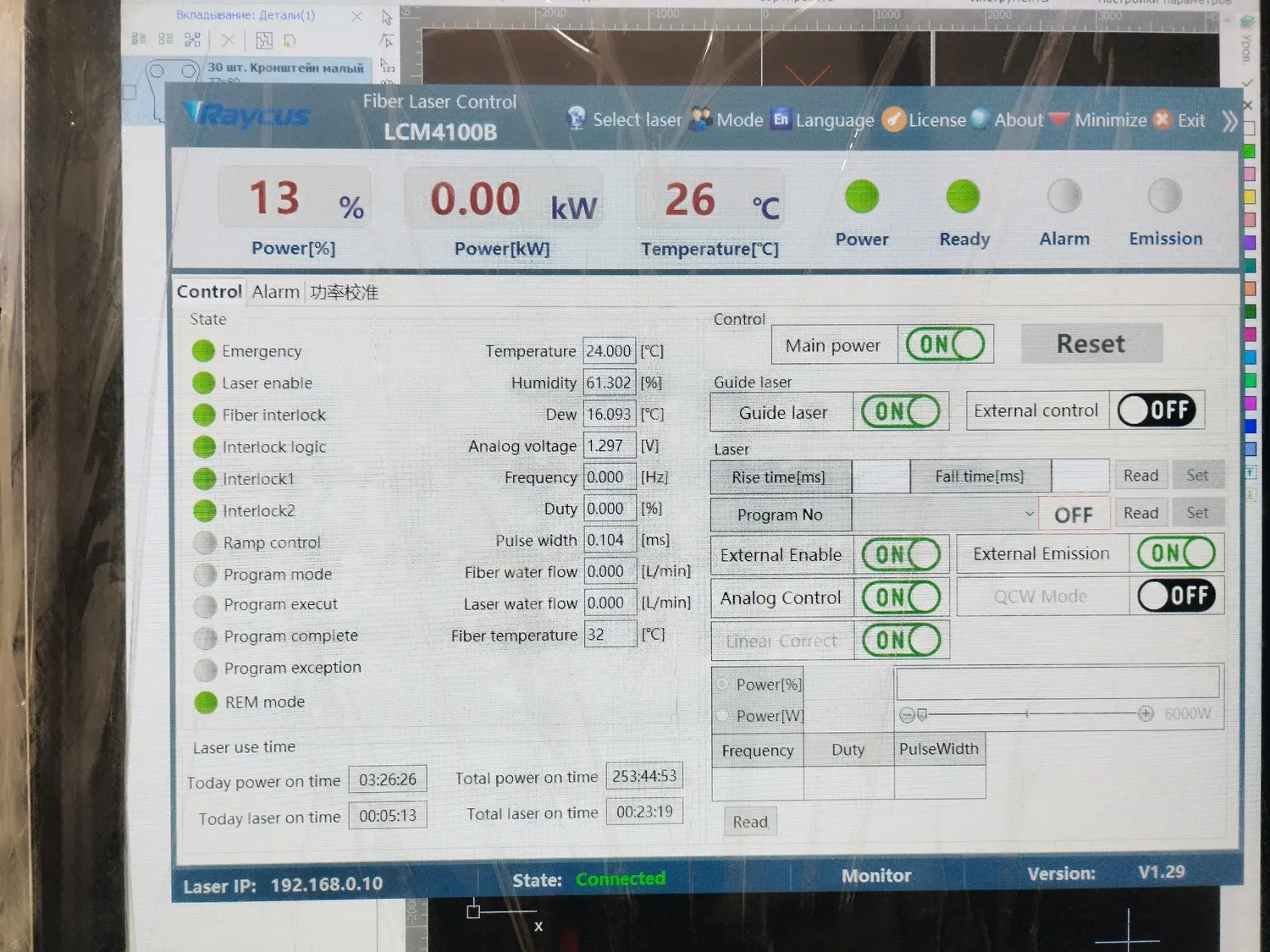1270x952 pixels.
Task: Enable the External control toggle
Action: pos(1157,410)
